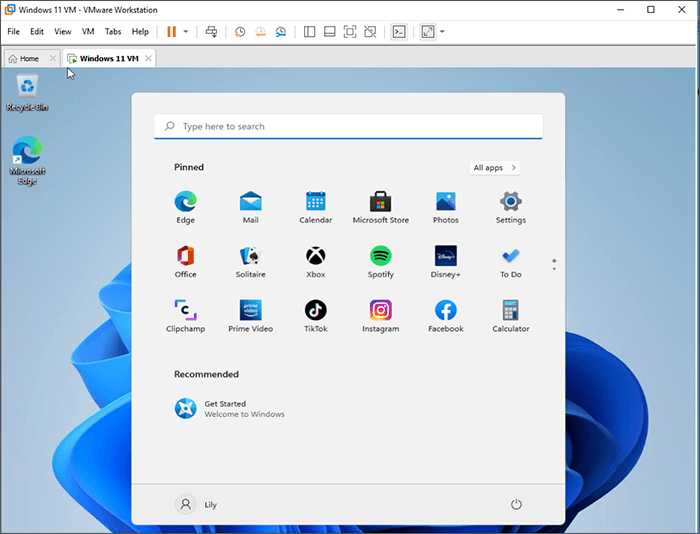
Task: Expand the All apps list
Action: [494, 168]
